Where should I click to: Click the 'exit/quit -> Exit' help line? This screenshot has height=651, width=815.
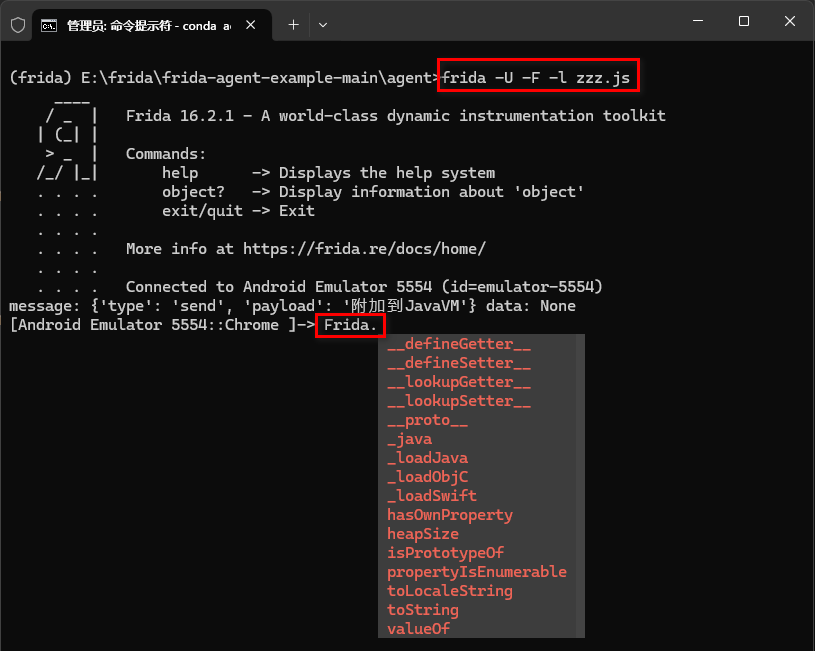click(x=238, y=211)
